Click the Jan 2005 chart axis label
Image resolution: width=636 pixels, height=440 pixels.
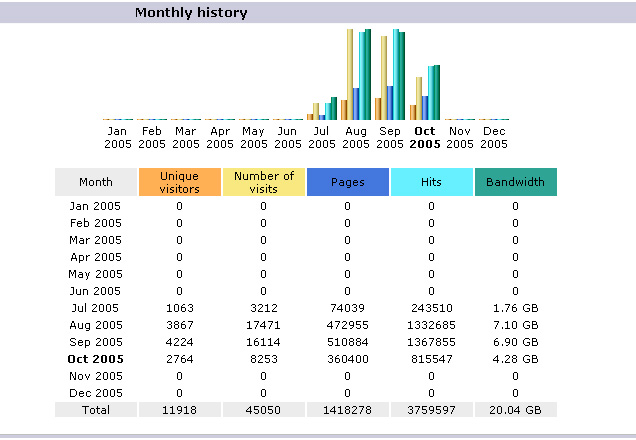pyautogui.click(x=118, y=137)
